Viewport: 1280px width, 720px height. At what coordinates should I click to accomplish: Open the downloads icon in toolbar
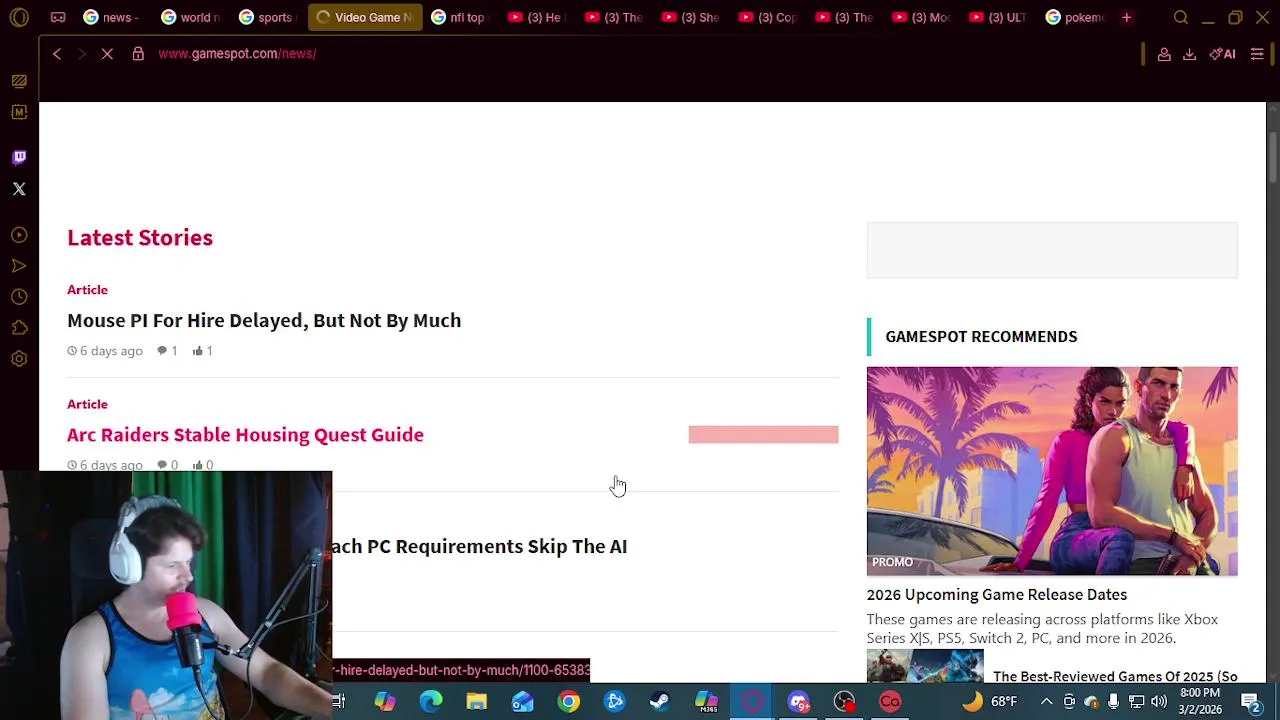point(1189,54)
